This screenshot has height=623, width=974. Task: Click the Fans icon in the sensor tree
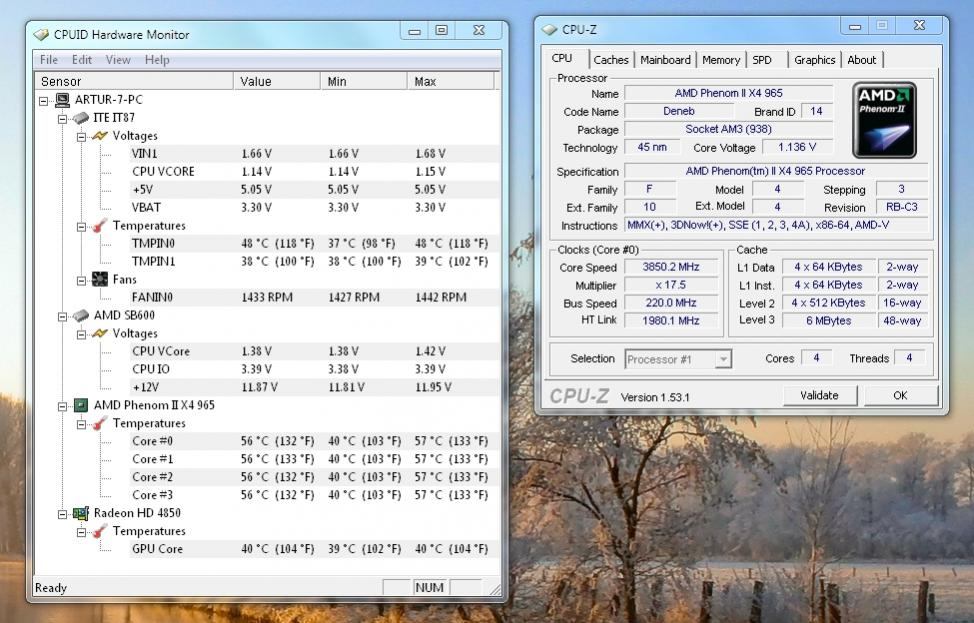click(99, 280)
